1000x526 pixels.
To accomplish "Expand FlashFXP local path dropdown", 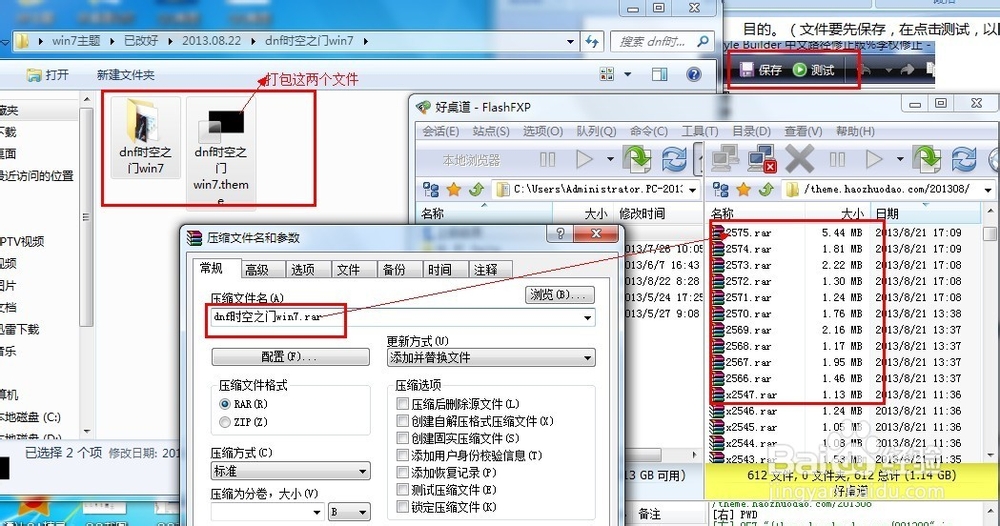I will coord(692,189).
